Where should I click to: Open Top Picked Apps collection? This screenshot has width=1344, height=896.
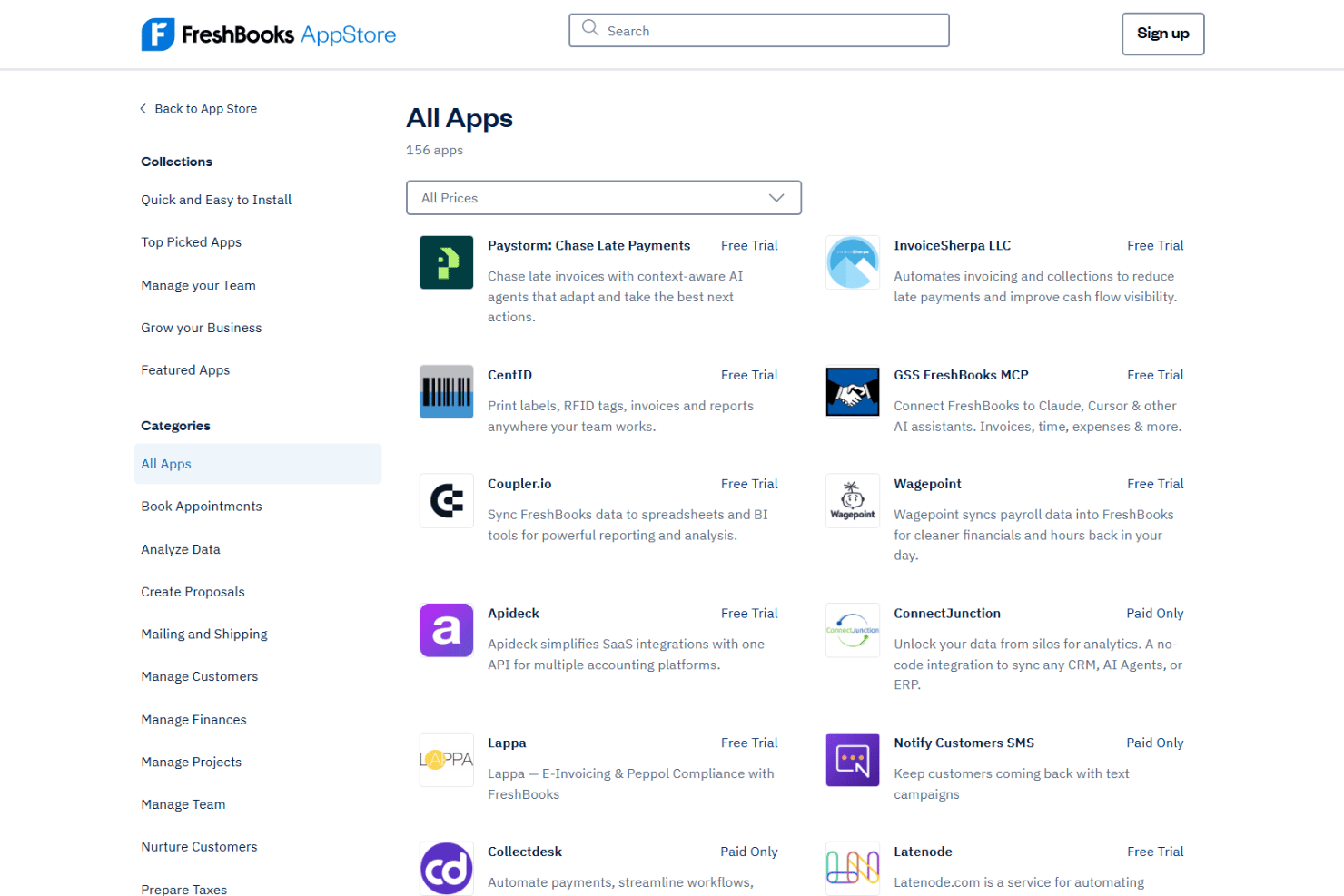tap(192, 242)
